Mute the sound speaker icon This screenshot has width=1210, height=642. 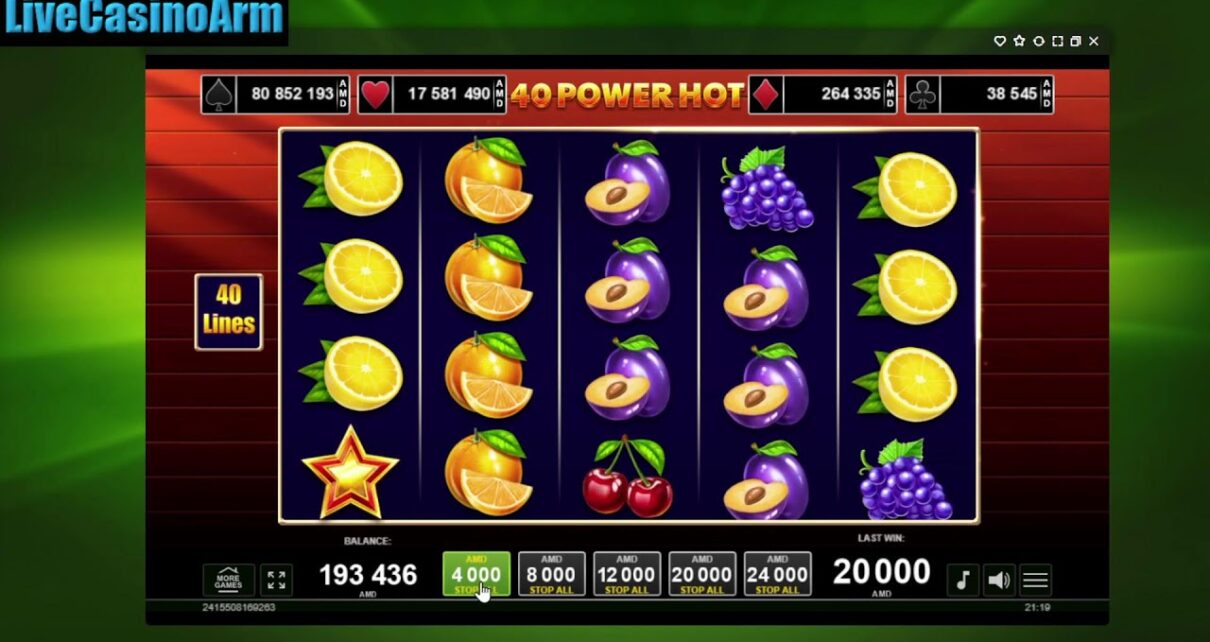click(998, 580)
